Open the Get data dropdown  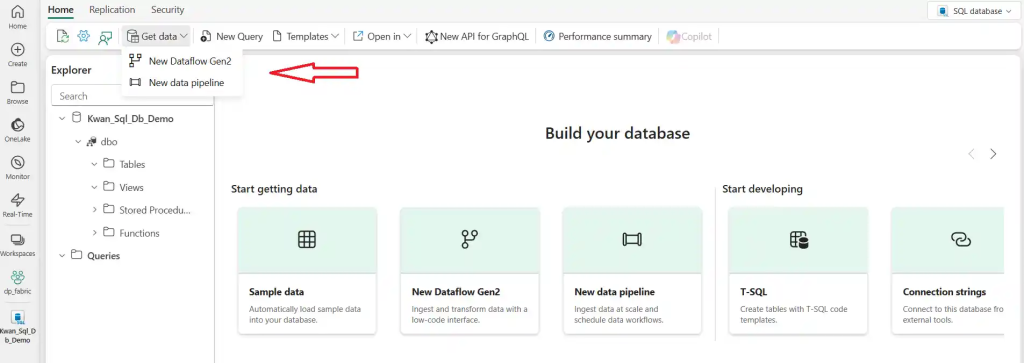tap(157, 37)
